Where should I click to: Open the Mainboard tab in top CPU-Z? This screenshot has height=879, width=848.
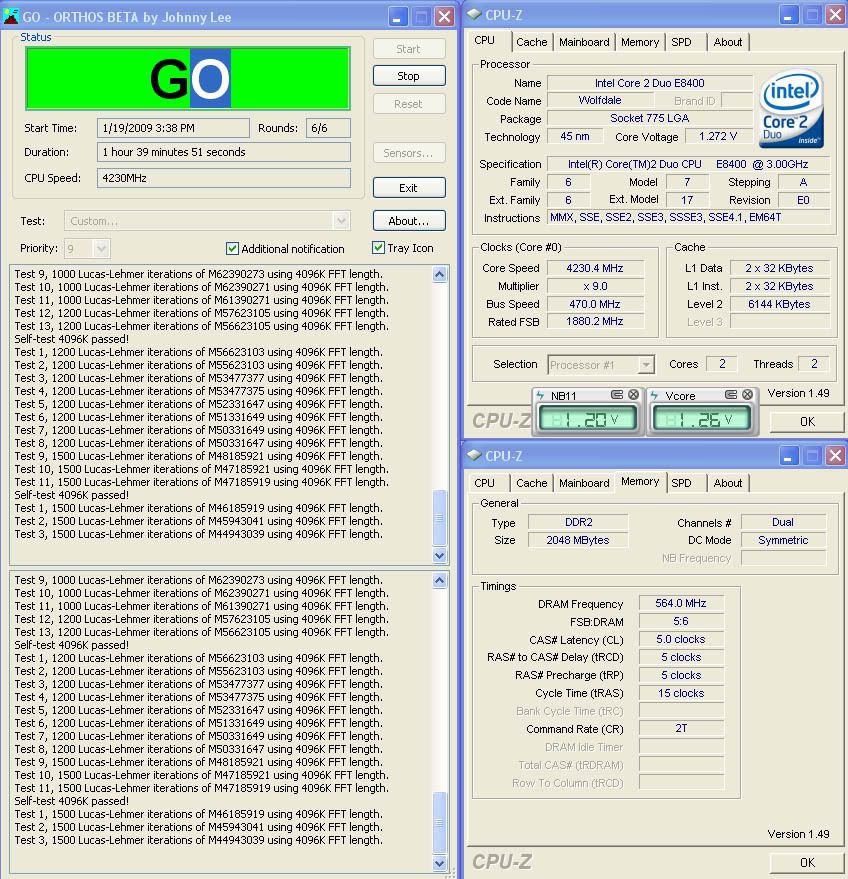[584, 42]
